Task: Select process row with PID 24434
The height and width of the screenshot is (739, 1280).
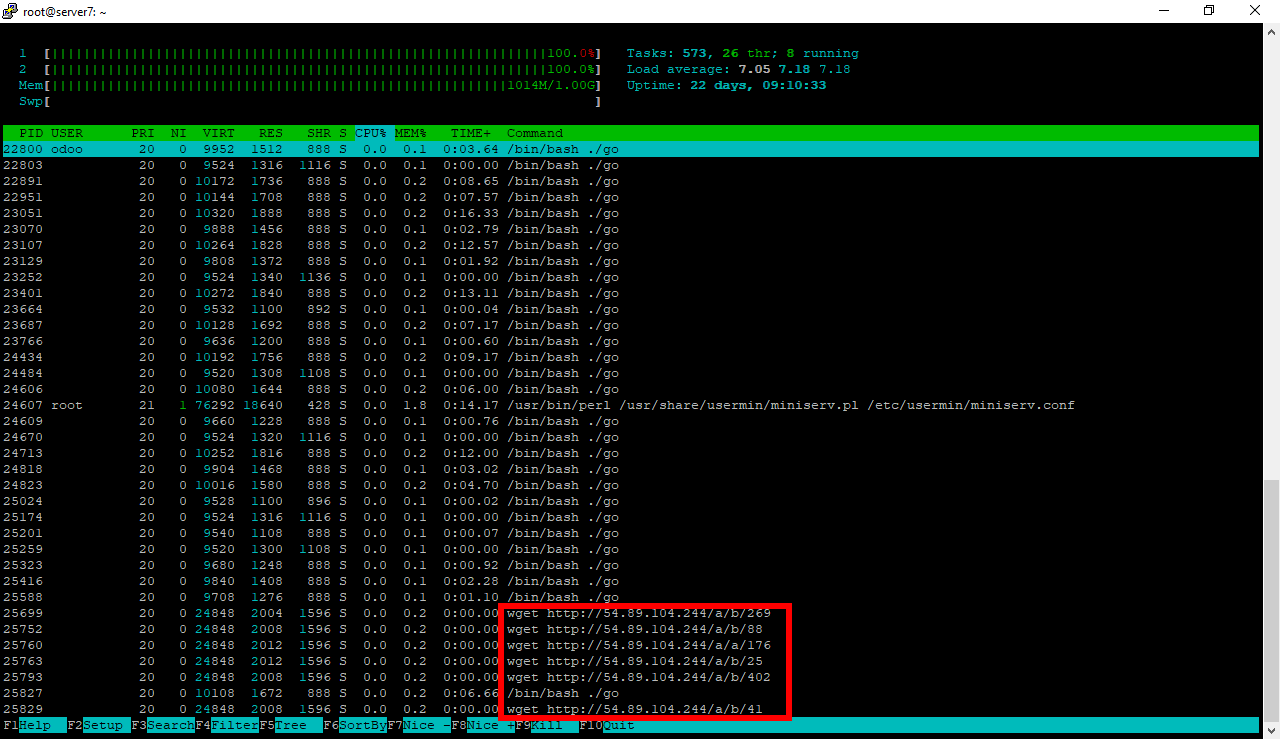Action: tap(630, 357)
